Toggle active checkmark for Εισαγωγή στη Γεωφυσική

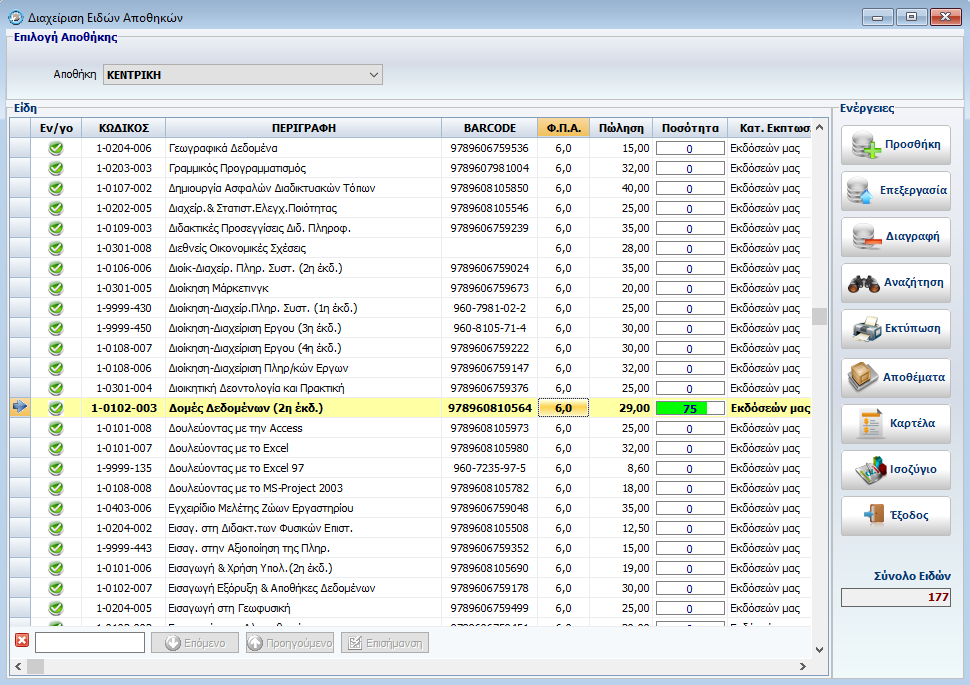[x=56, y=608]
